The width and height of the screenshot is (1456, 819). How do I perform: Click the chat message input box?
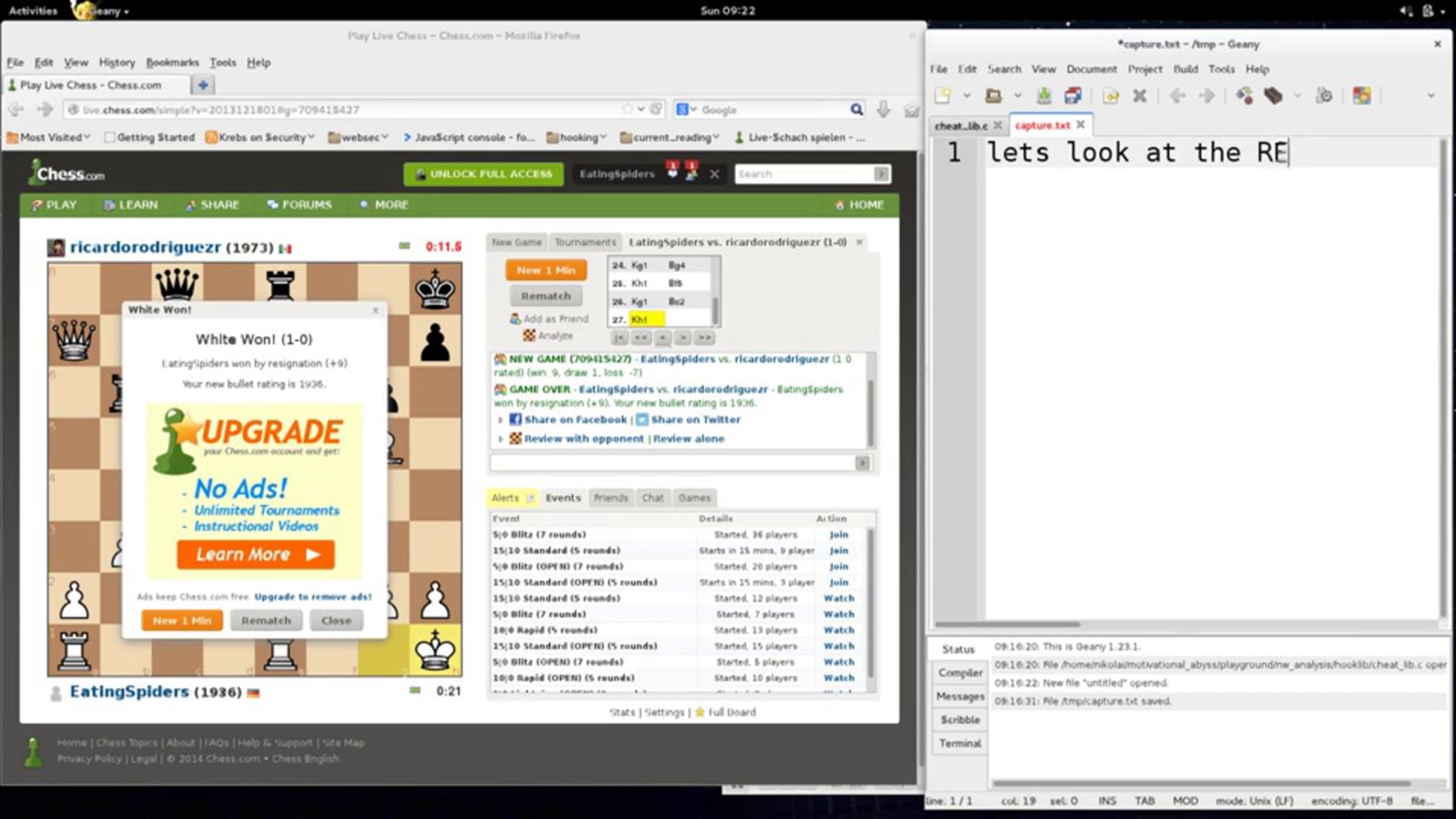[x=673, y=463]
